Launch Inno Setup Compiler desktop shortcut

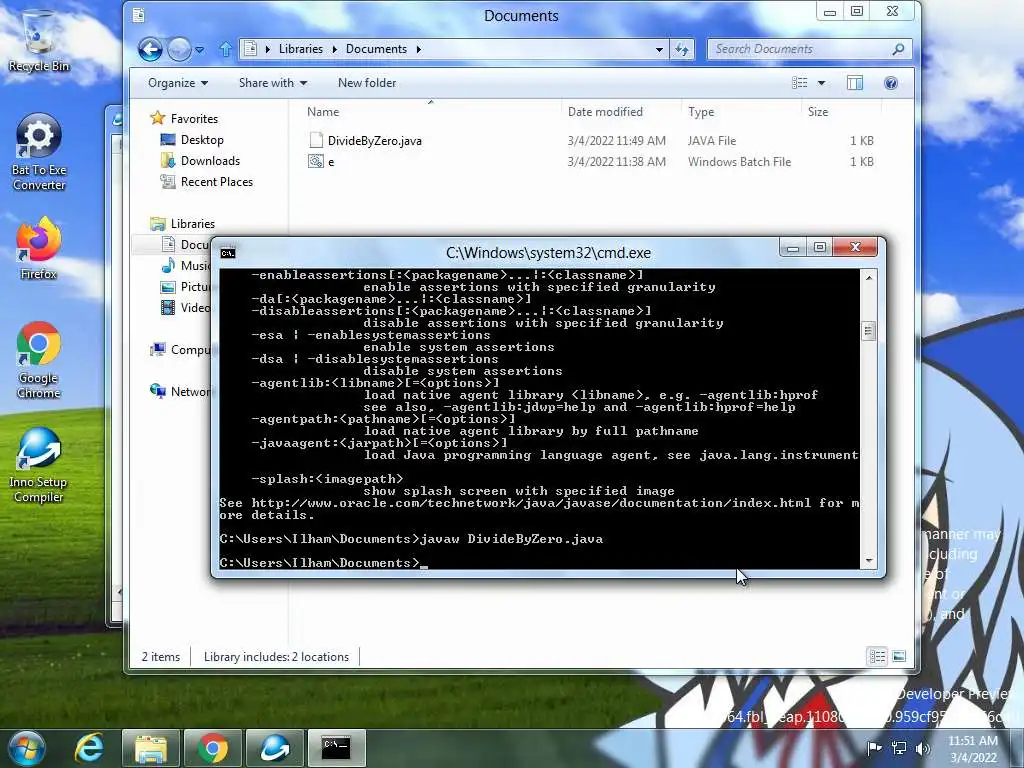[39, 465]
